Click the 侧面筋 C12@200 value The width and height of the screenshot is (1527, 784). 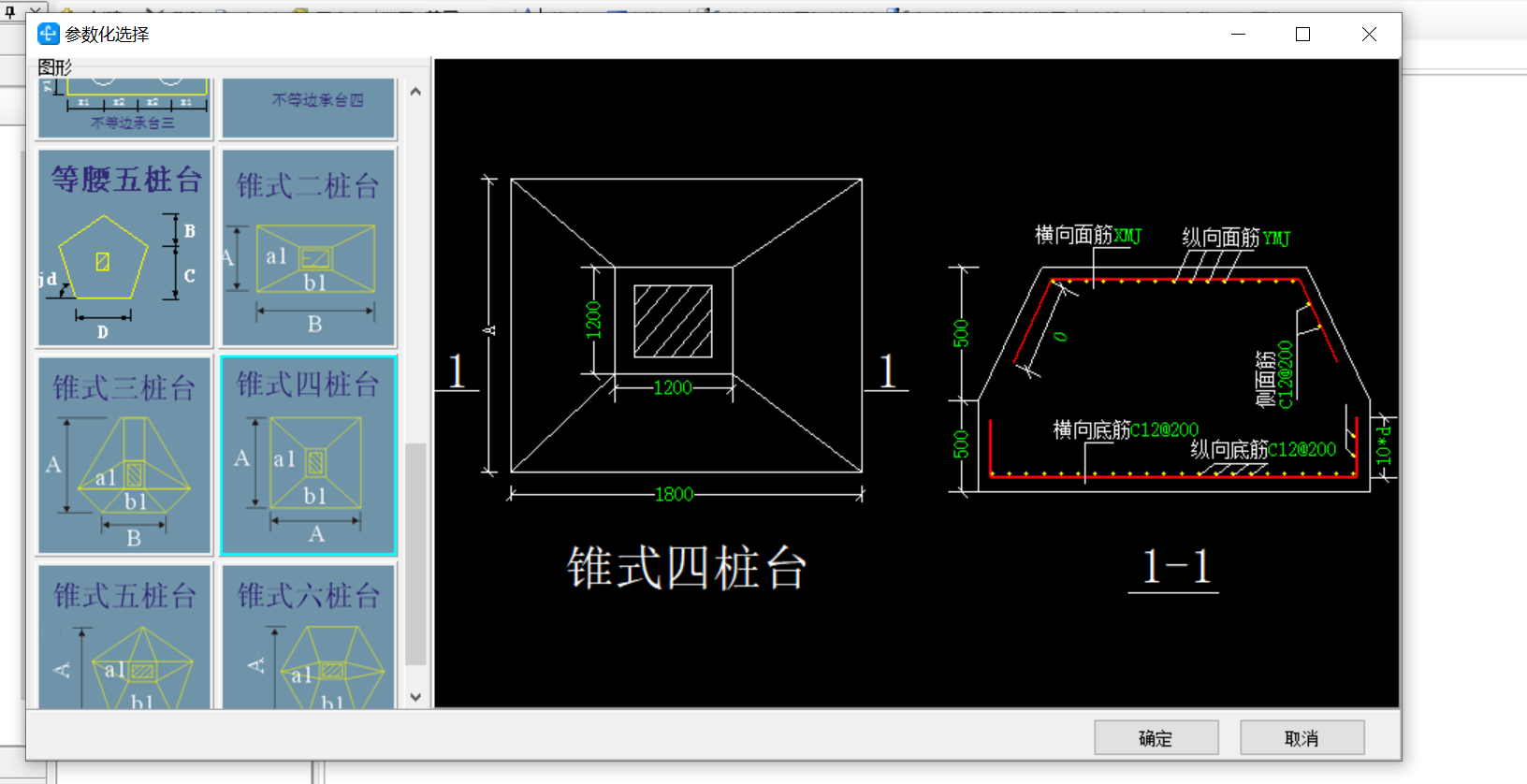pyautogui.click(x=1285, y=374)
